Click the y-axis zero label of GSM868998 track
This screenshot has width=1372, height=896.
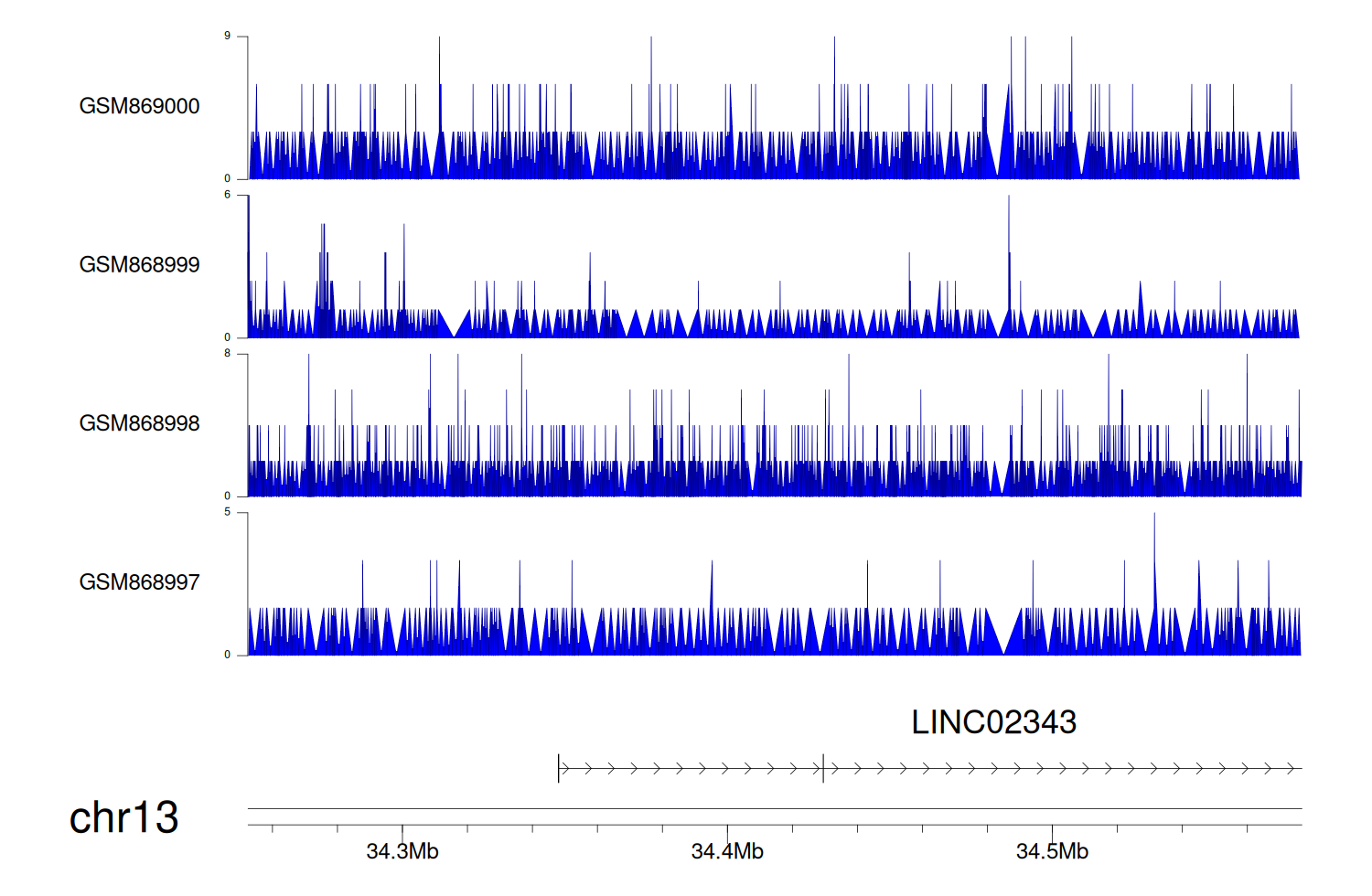click(228, 496)
